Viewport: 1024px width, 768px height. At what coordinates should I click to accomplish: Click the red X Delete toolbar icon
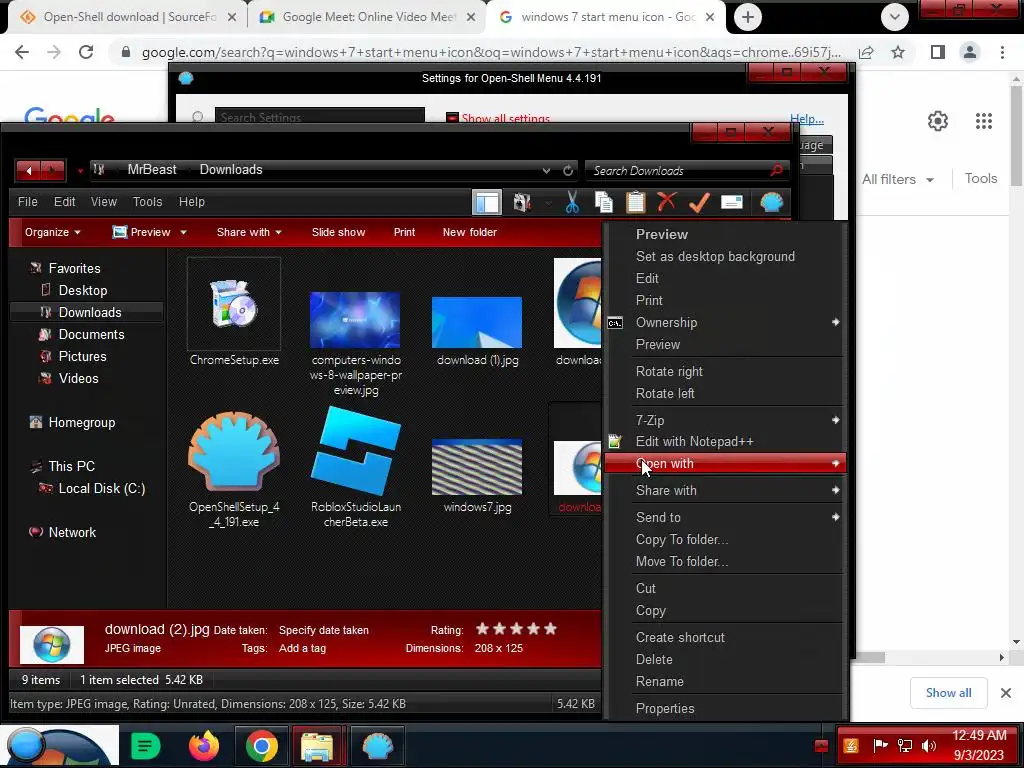click(x=667, y=202)
